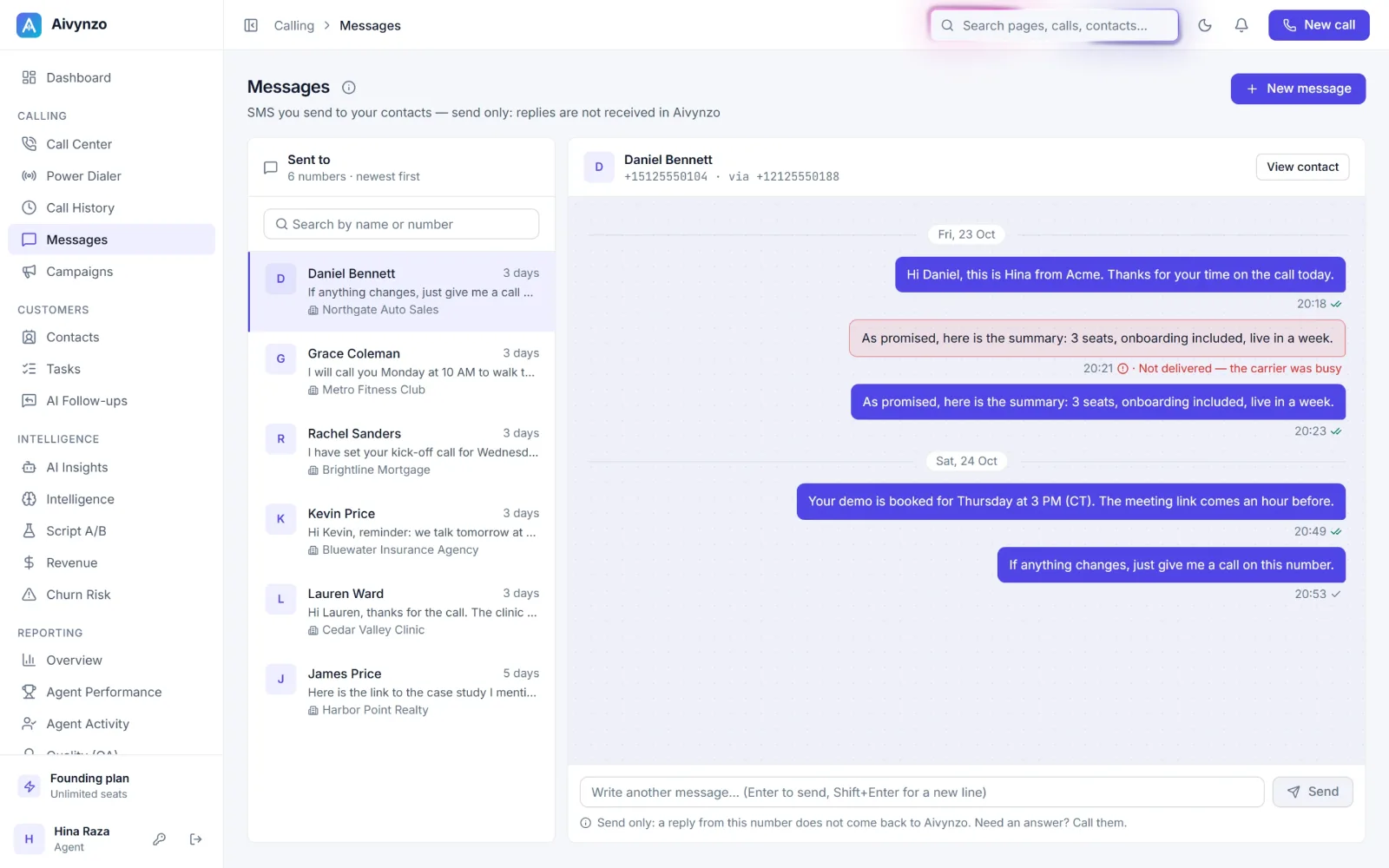
Task: Focus Search by name or number field
Action: (401, 224)
